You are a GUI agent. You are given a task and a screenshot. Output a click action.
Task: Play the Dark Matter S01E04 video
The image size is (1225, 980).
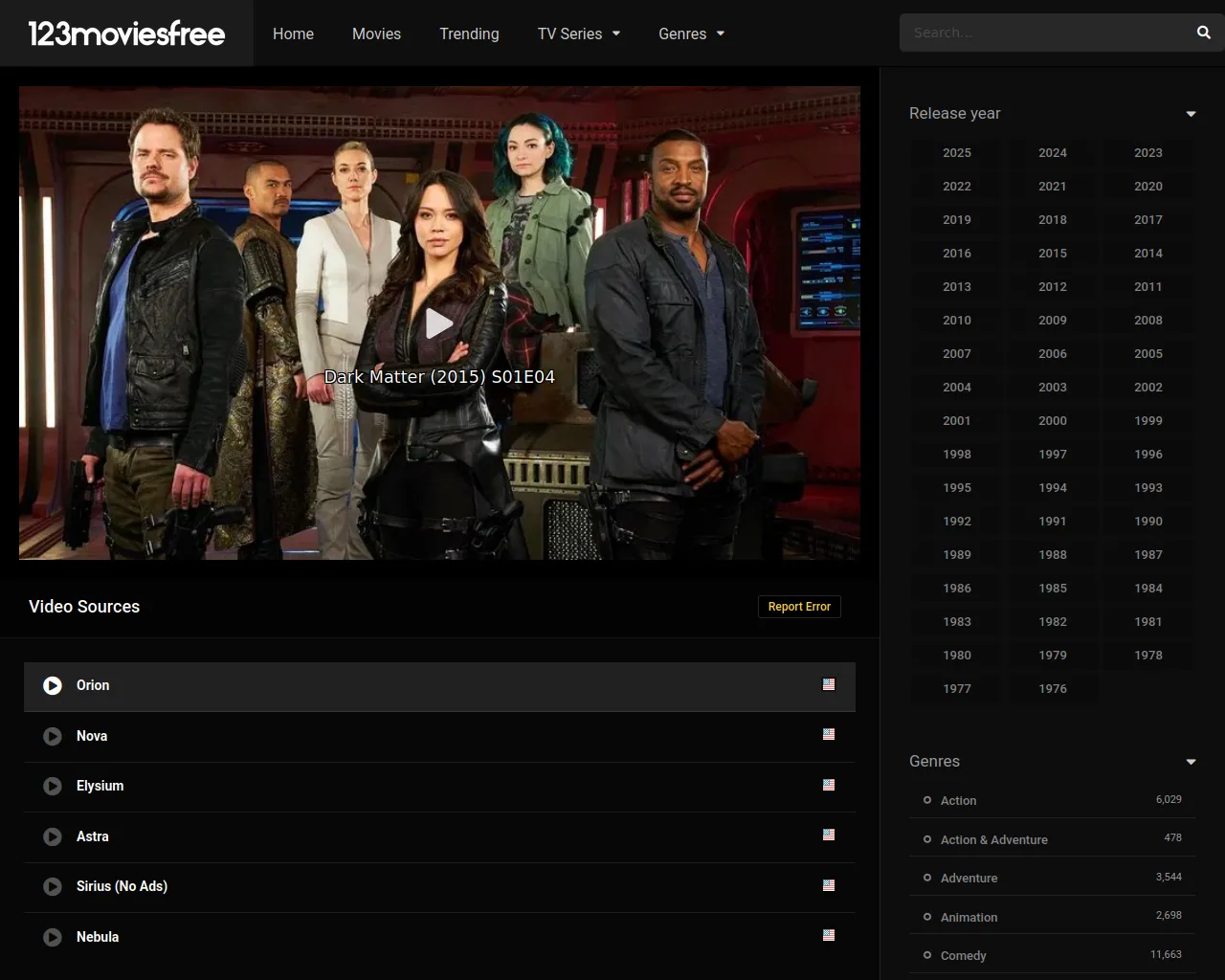pos(439,323)
